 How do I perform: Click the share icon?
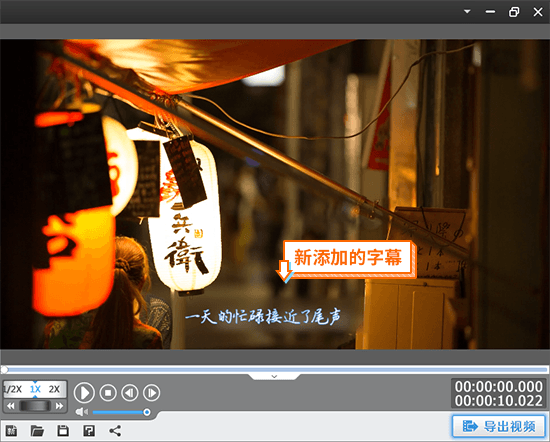pos(115,430)
